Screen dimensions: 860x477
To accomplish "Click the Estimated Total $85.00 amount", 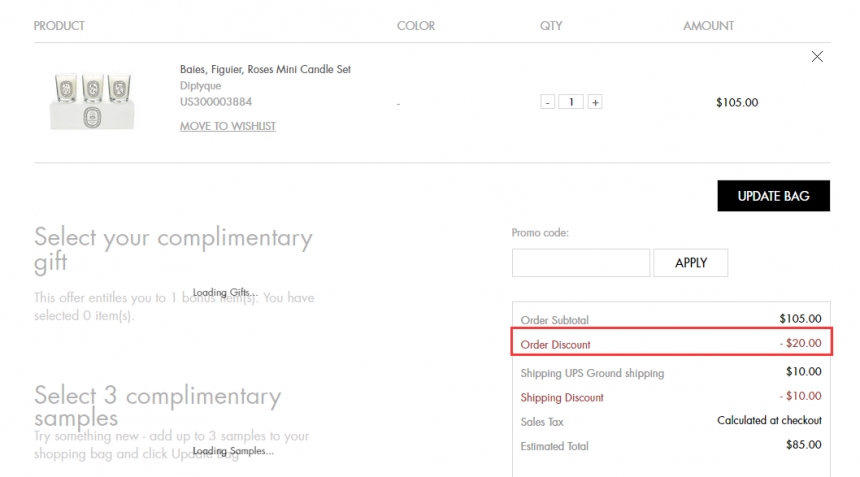I will point(803,445).
